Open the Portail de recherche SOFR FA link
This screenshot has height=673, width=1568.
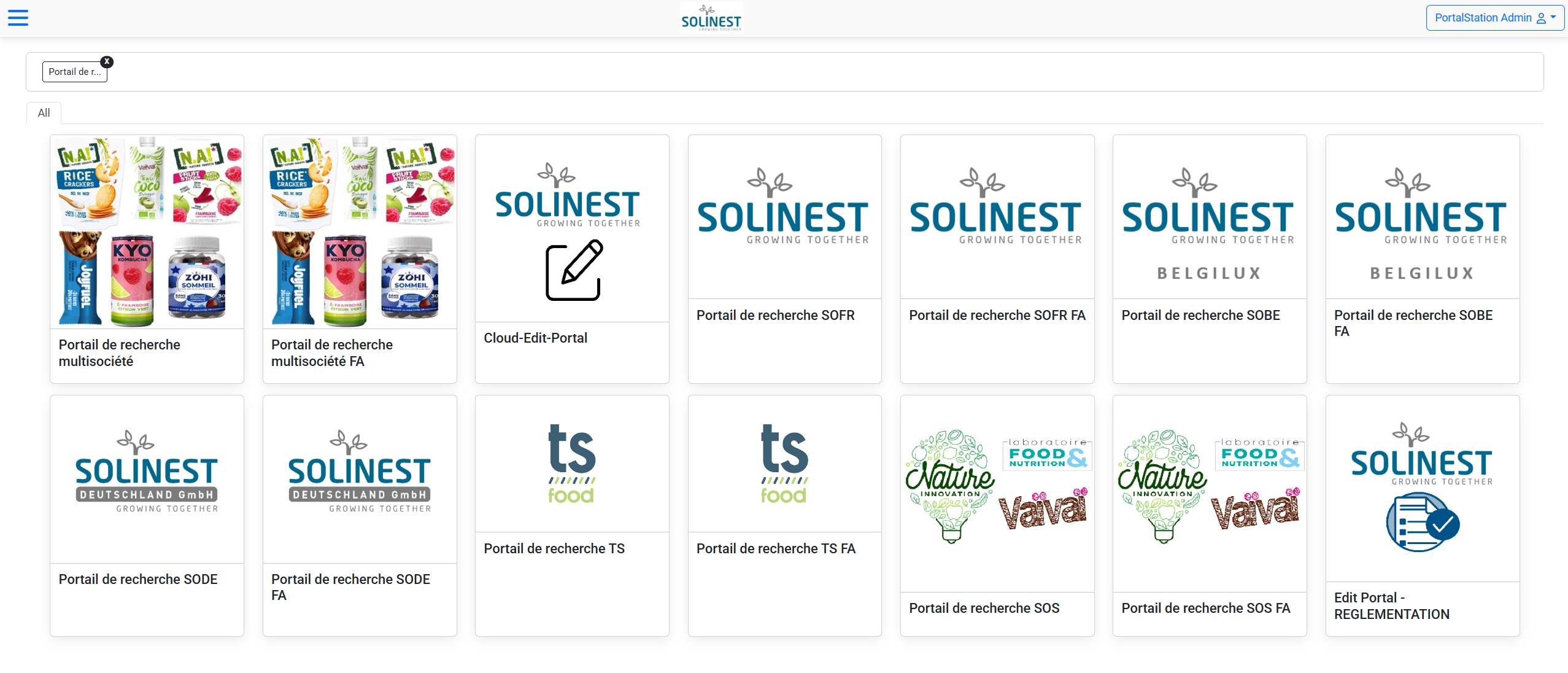(x=997, y=315)
